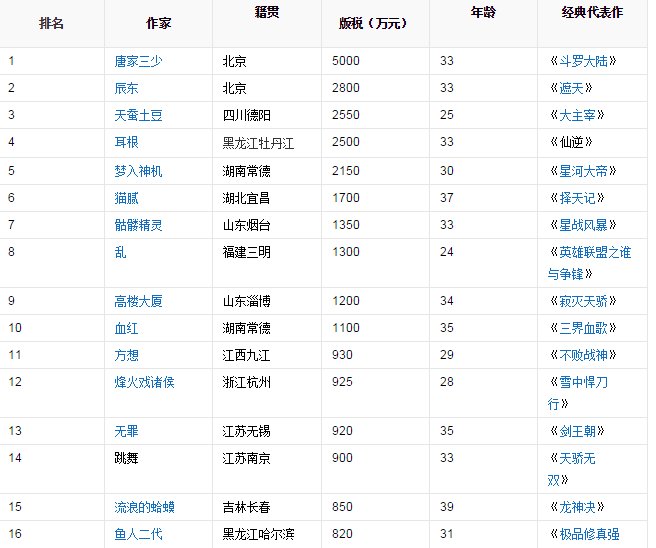Select royalty value 2800
This screenshot has width=656, height=548.
click(346, 88)
